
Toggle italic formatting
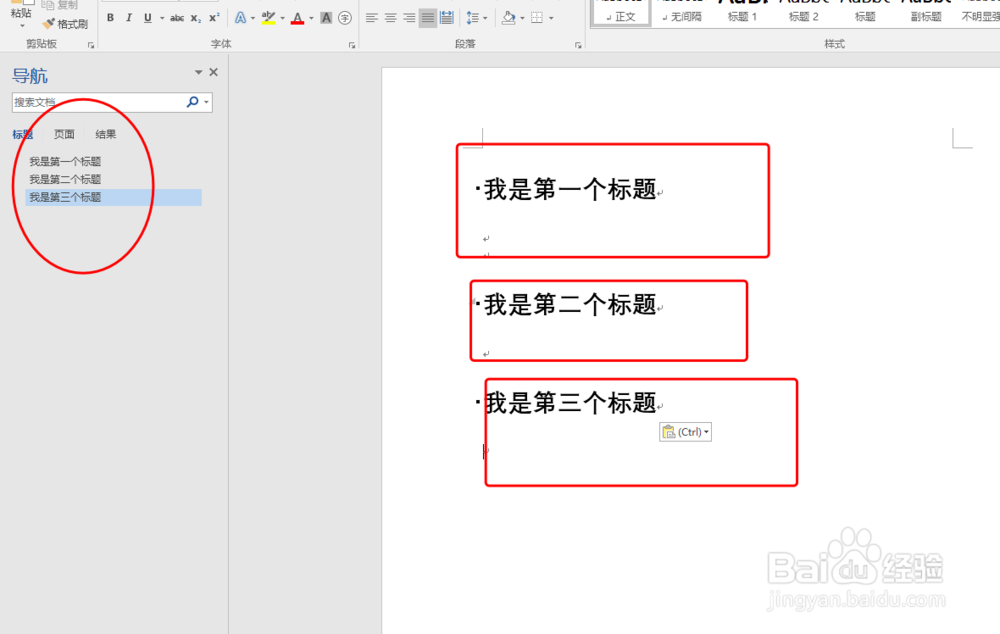[x=129, y=18]
